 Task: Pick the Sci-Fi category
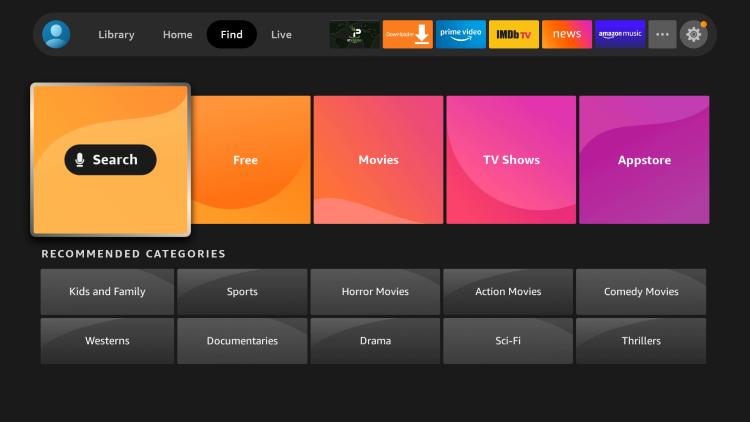tap(508, 341)
